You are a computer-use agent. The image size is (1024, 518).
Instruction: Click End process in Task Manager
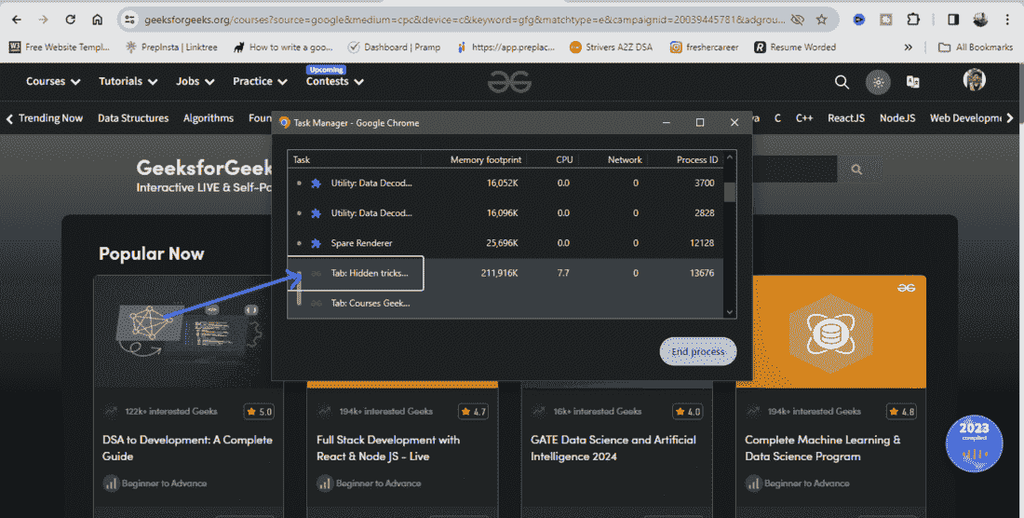[698, 351]
